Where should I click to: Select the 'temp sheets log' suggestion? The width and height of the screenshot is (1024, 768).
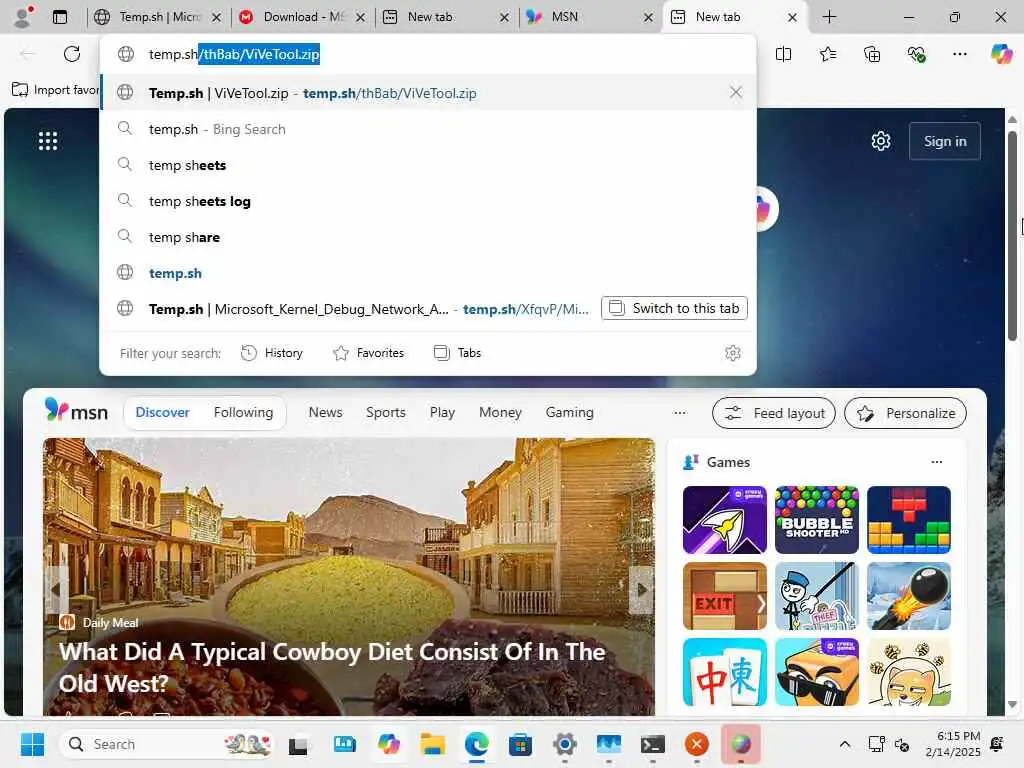(x=428, y=201)
